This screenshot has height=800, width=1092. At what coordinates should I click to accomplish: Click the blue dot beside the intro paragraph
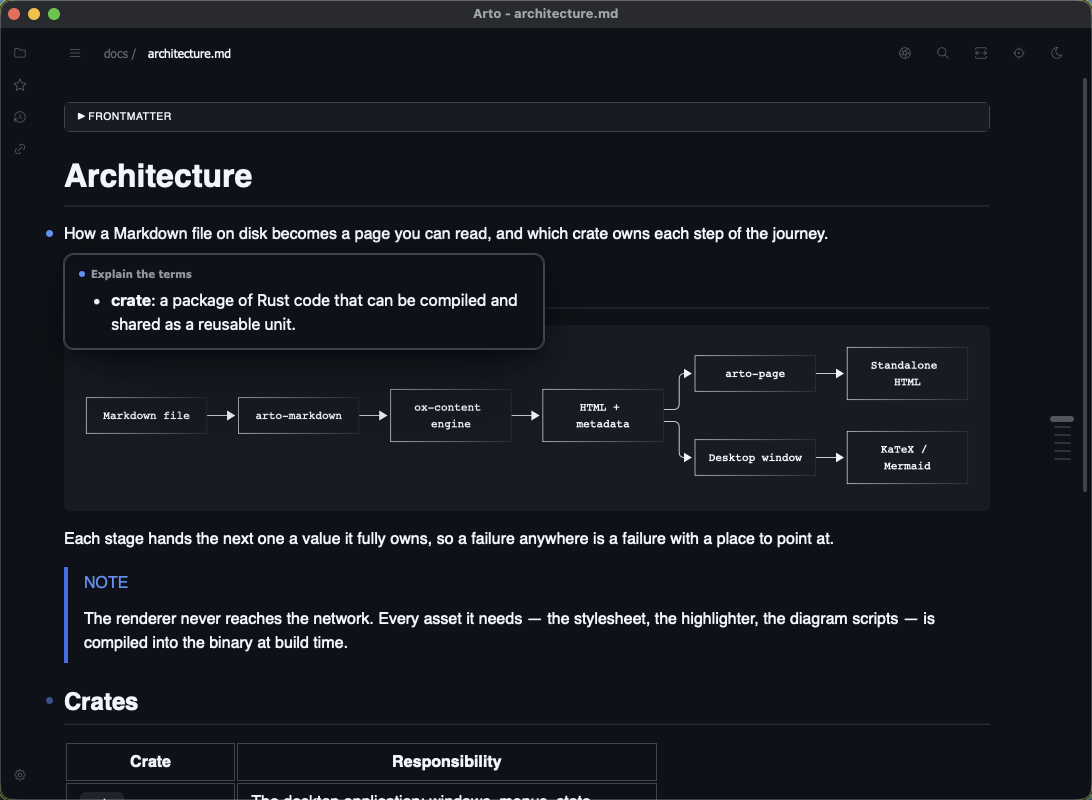(x=49, y=233)
